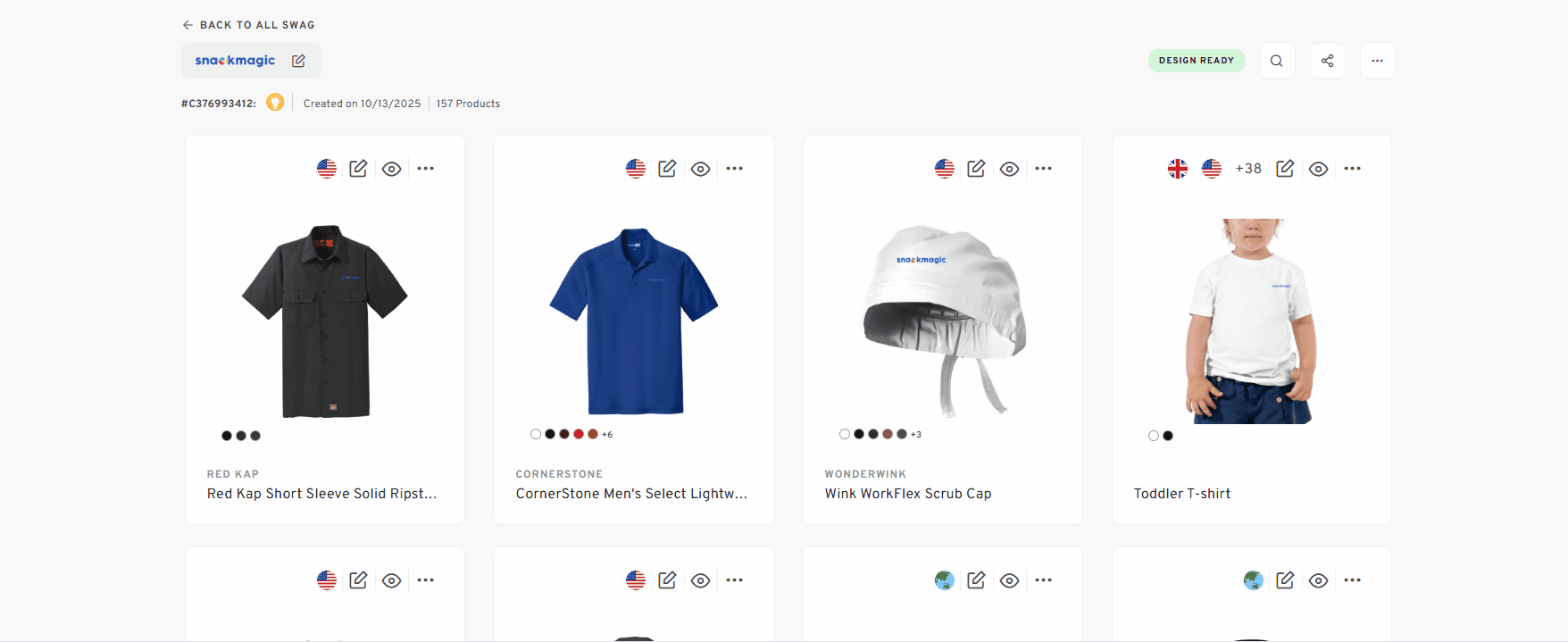Open more options for Red Kap shirt
The height and width of the screenshot is (642, 1568).
click(425, 169)
